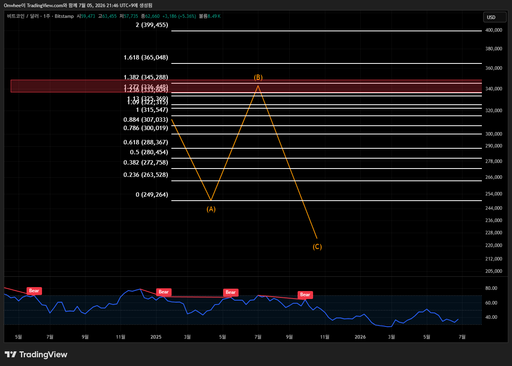Screen dimensions: 512x366
Task: Click the TradingView logo
Action: (x=36, y=354)
